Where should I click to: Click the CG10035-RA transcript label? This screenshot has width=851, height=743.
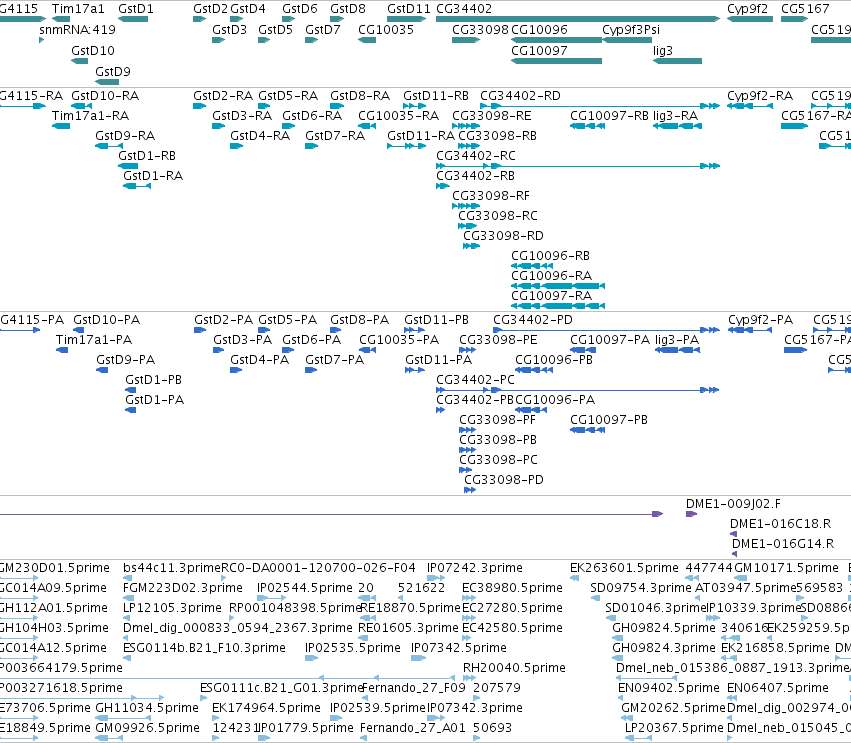pos(399,116)
